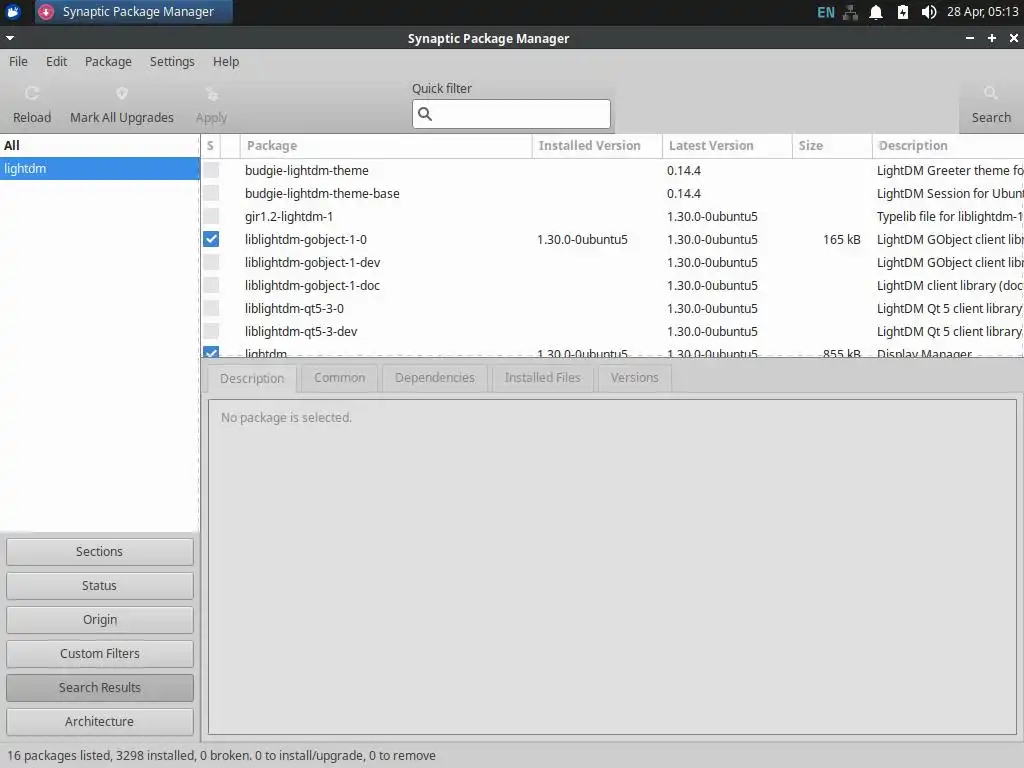
Task: Click the Custom Filters button
Action: tap(100, 654)
